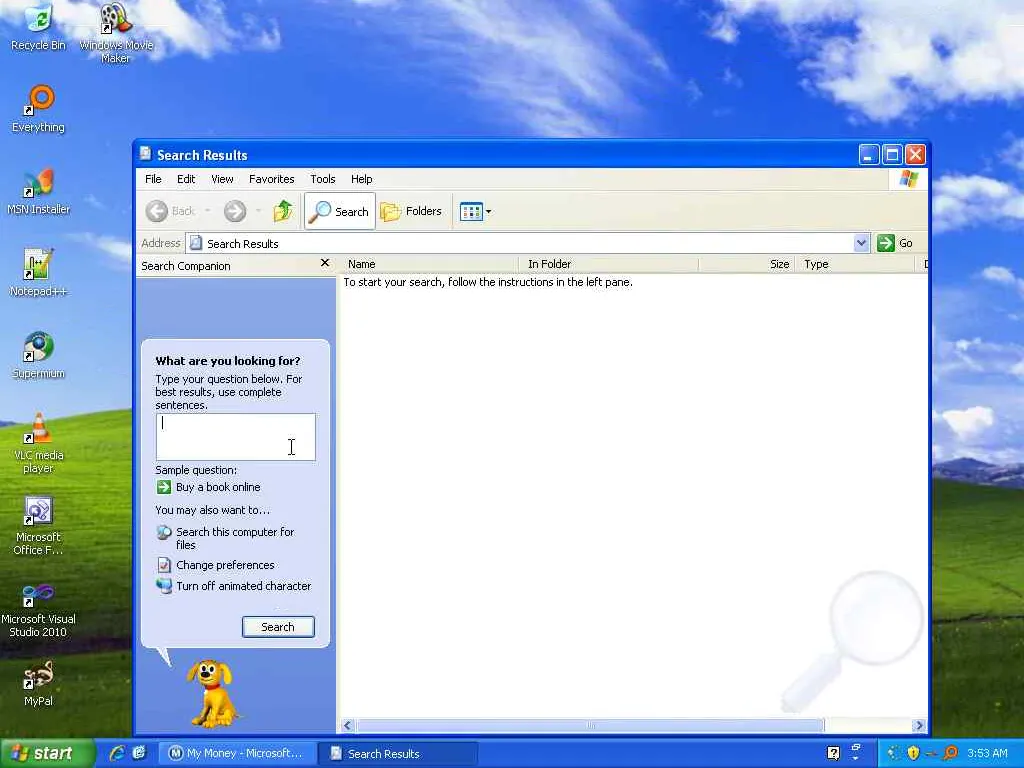1024x768 pixels.
Task: Click the security shield tray icon
Action: click(913, 754)
